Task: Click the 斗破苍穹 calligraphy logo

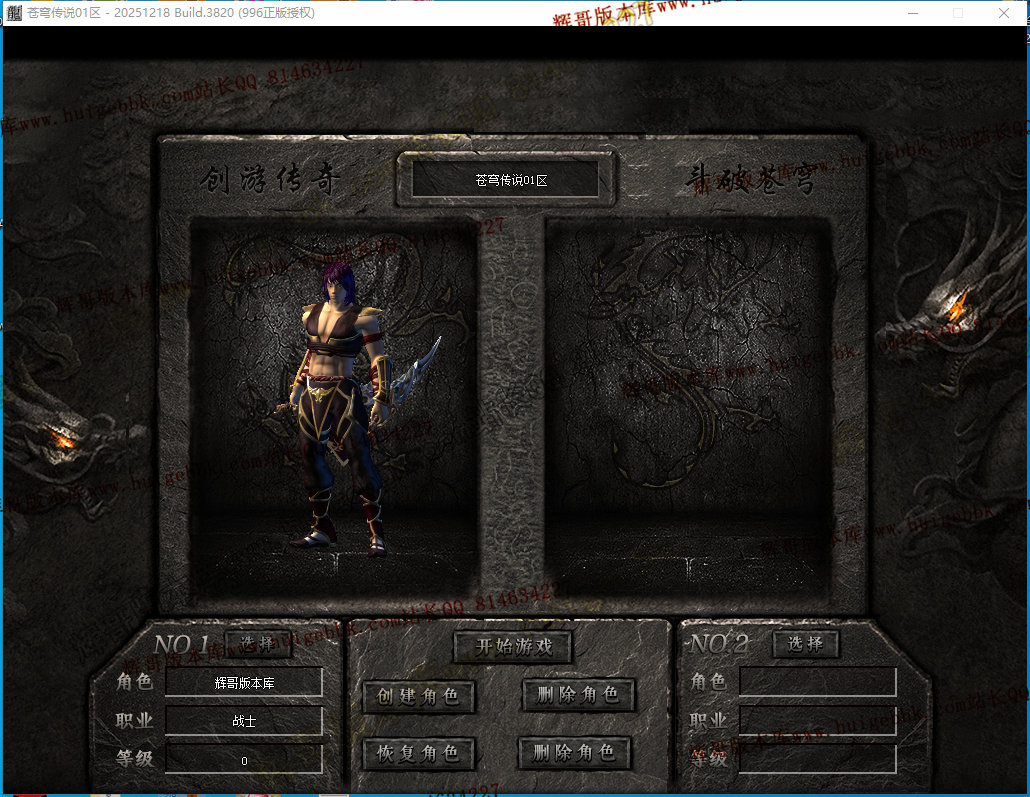Action: [x=751, y=179]
